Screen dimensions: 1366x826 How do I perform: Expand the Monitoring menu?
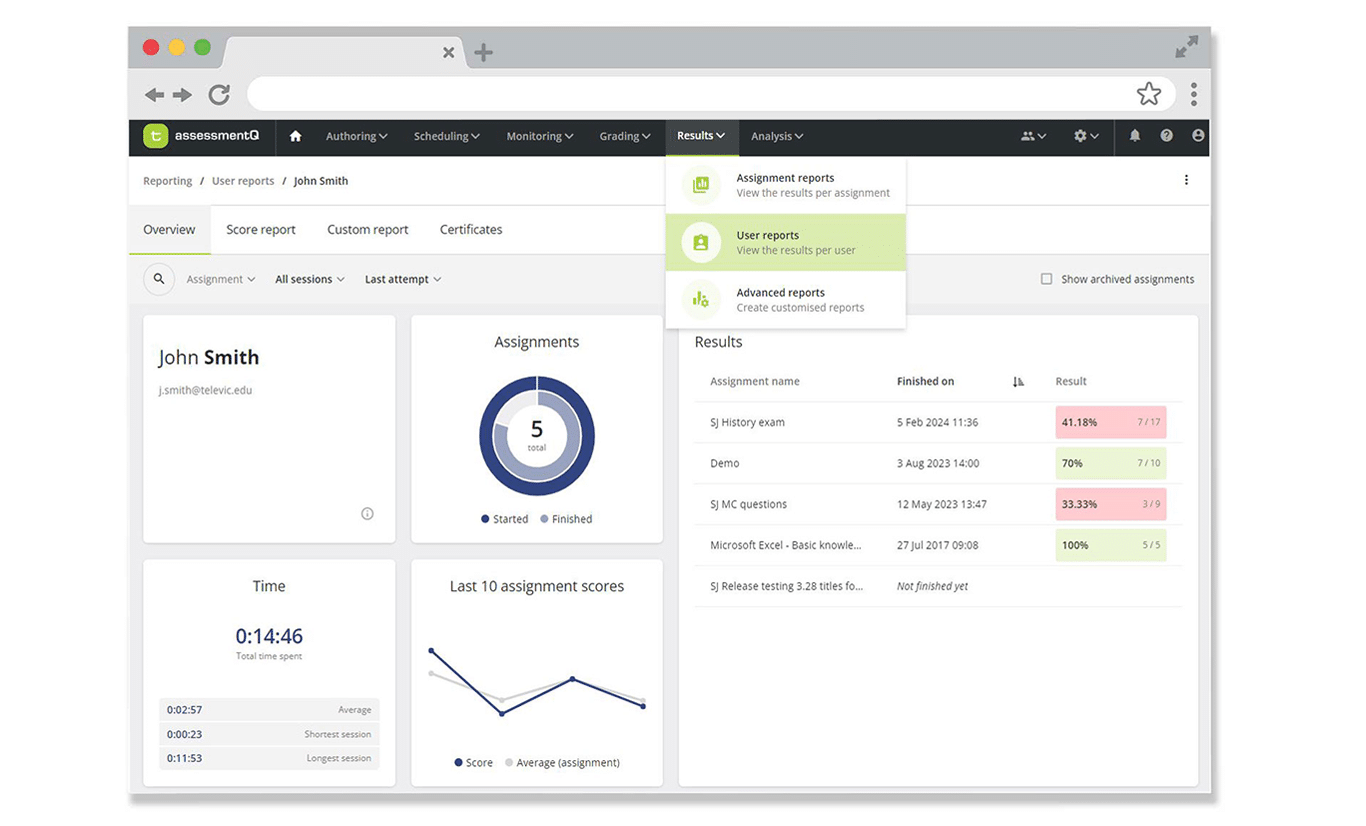tap(540, 136)
